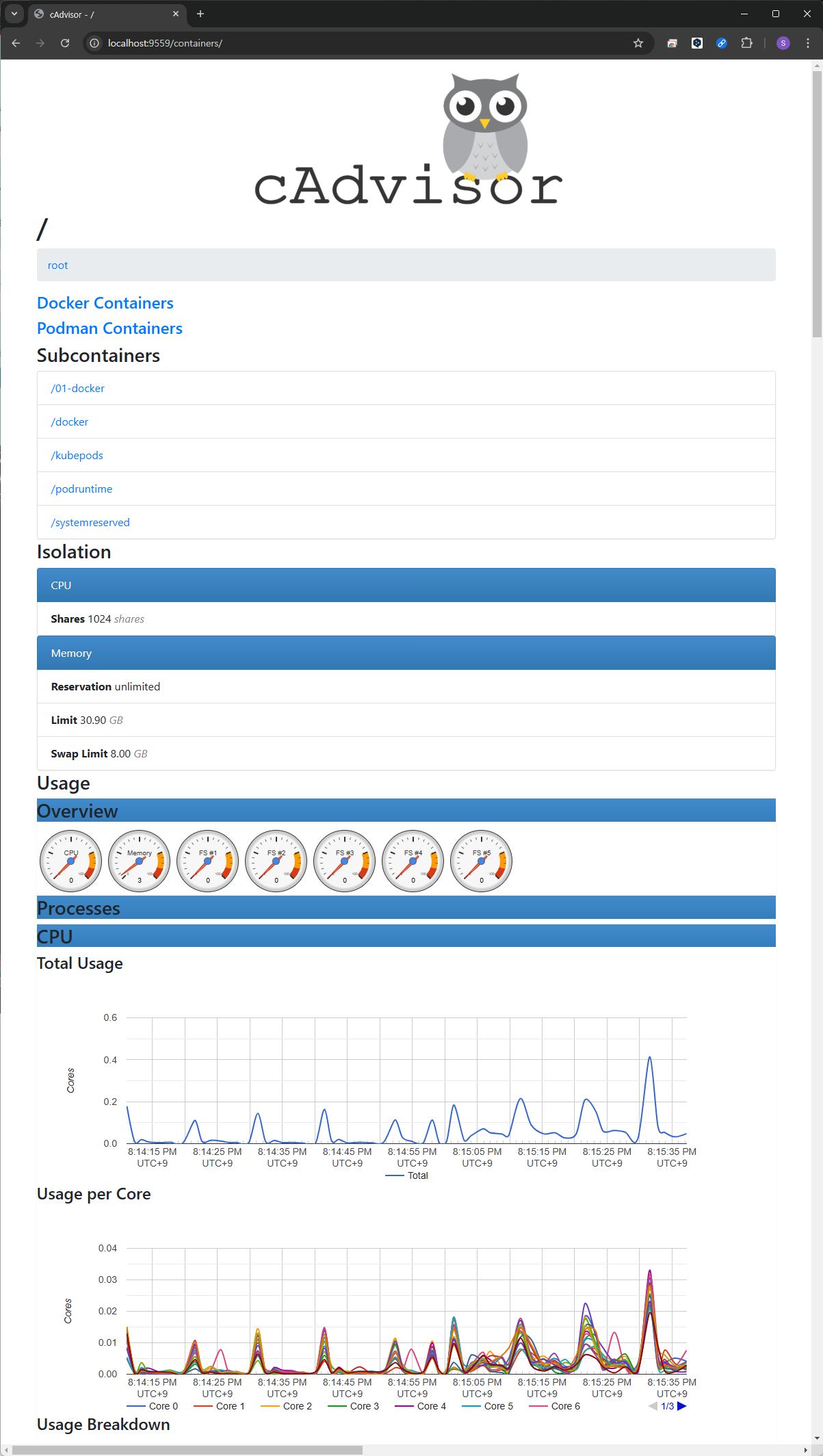Click the vertical page scrollbar

click(x=817, y=203)
